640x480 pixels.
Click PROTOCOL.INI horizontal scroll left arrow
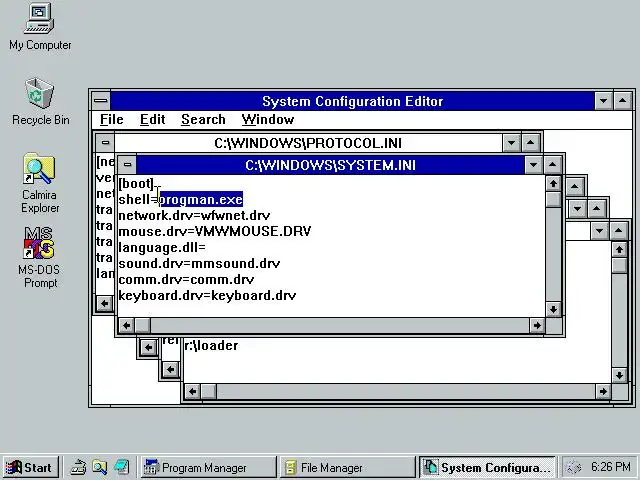(x=105, y=304)
